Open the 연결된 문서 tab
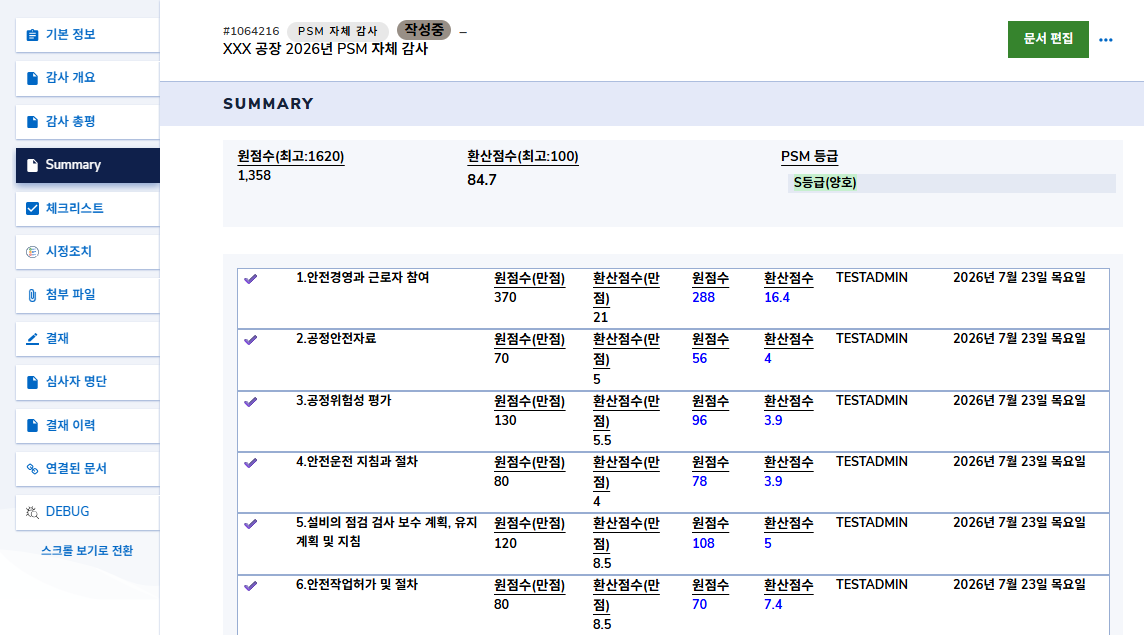 pyautogui.click(x=88, y=469)
